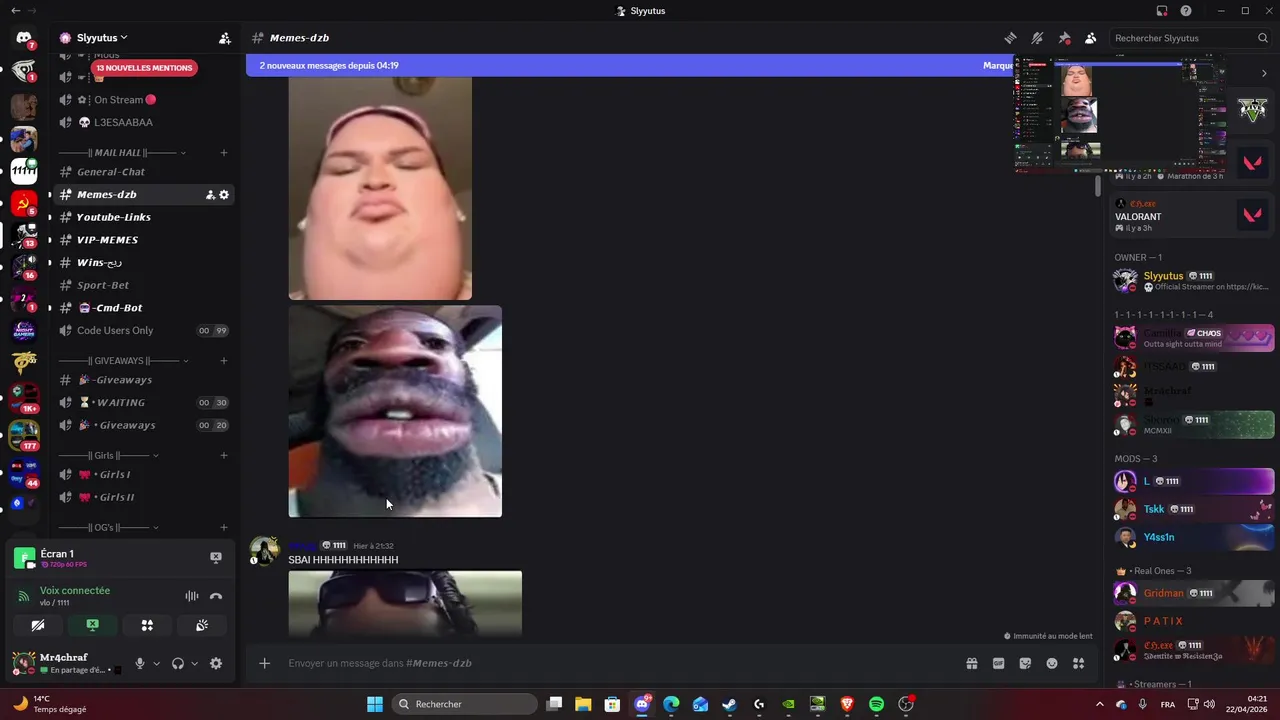Open user settings gear
The width and height of the screenshot is (1280, 720).
coord(216,664)
